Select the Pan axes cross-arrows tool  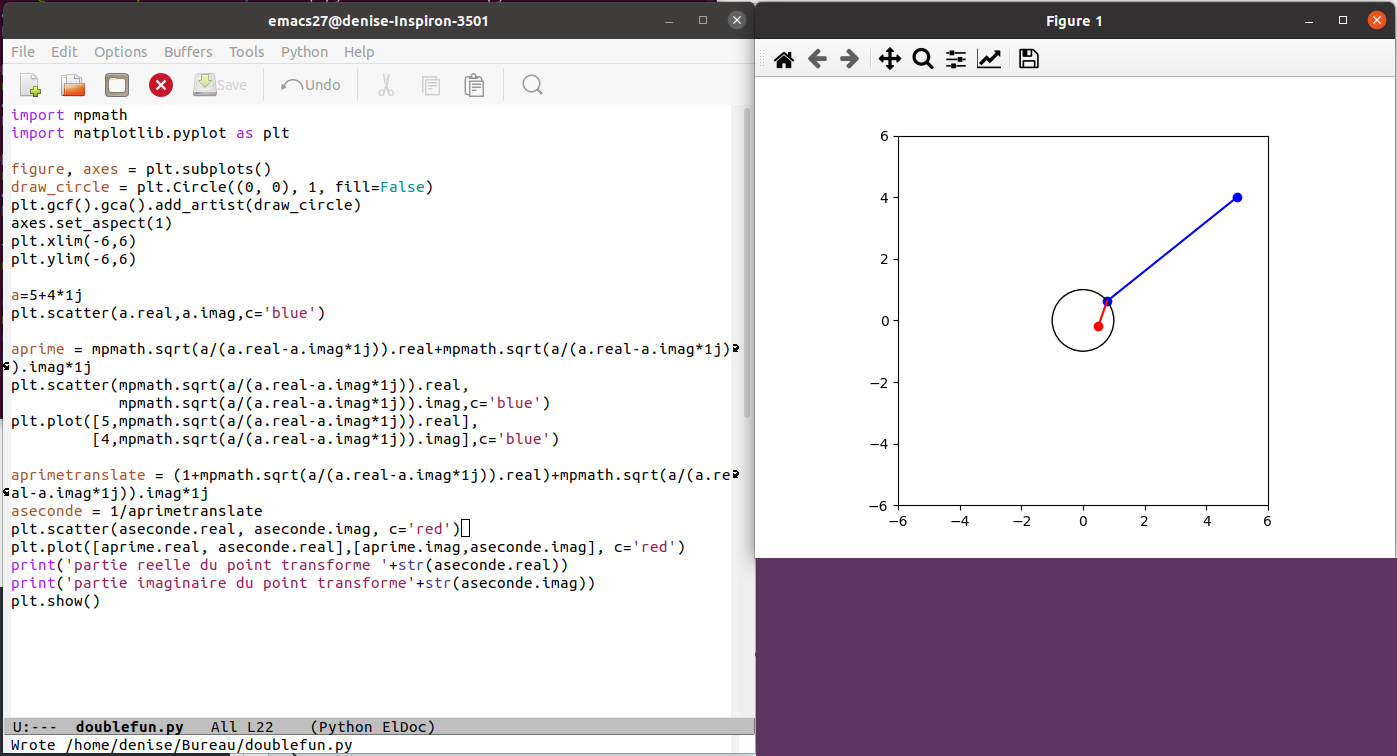click(x=889, y=60)
